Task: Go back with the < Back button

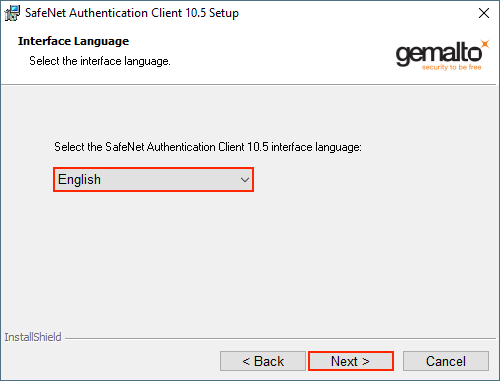Action: click(x=263, y=361)
